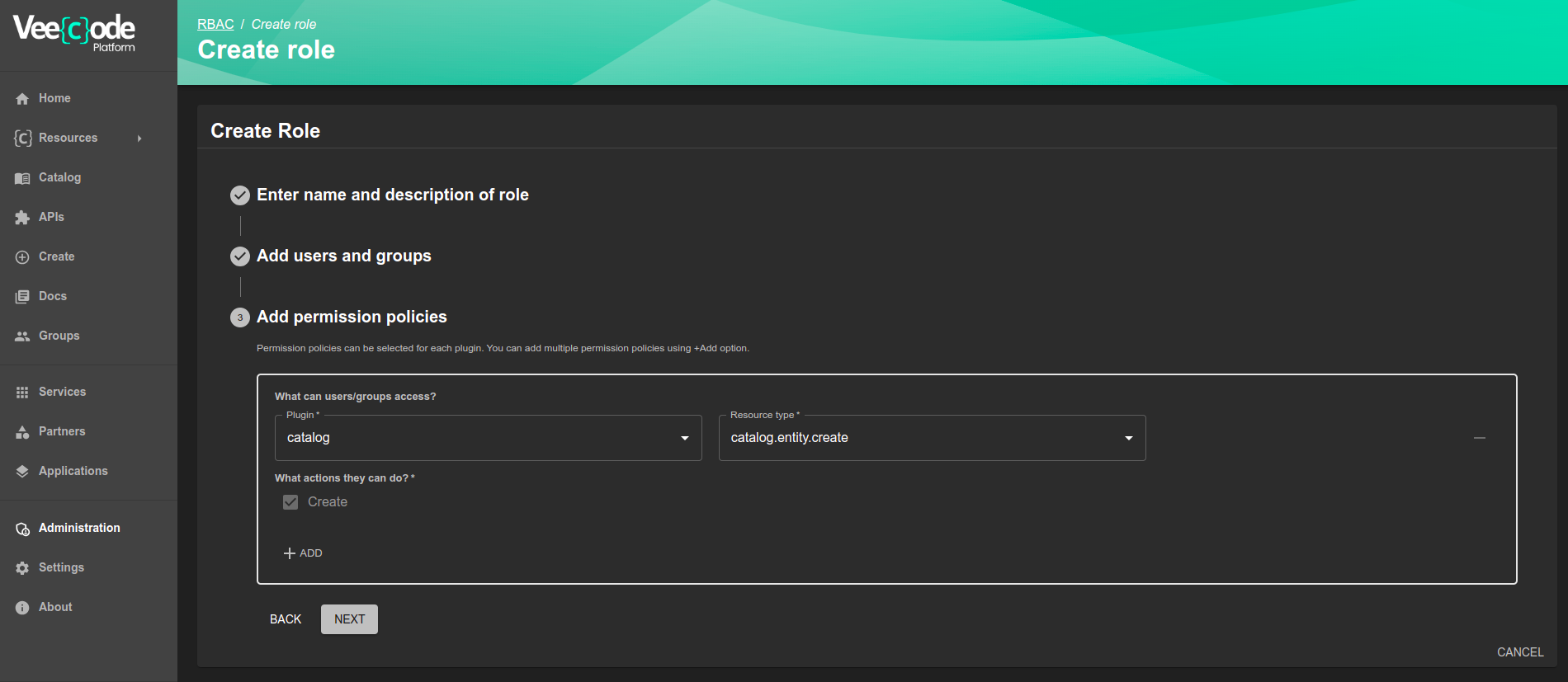
Task: Open Administration in the sidebar
Action: 79,528
